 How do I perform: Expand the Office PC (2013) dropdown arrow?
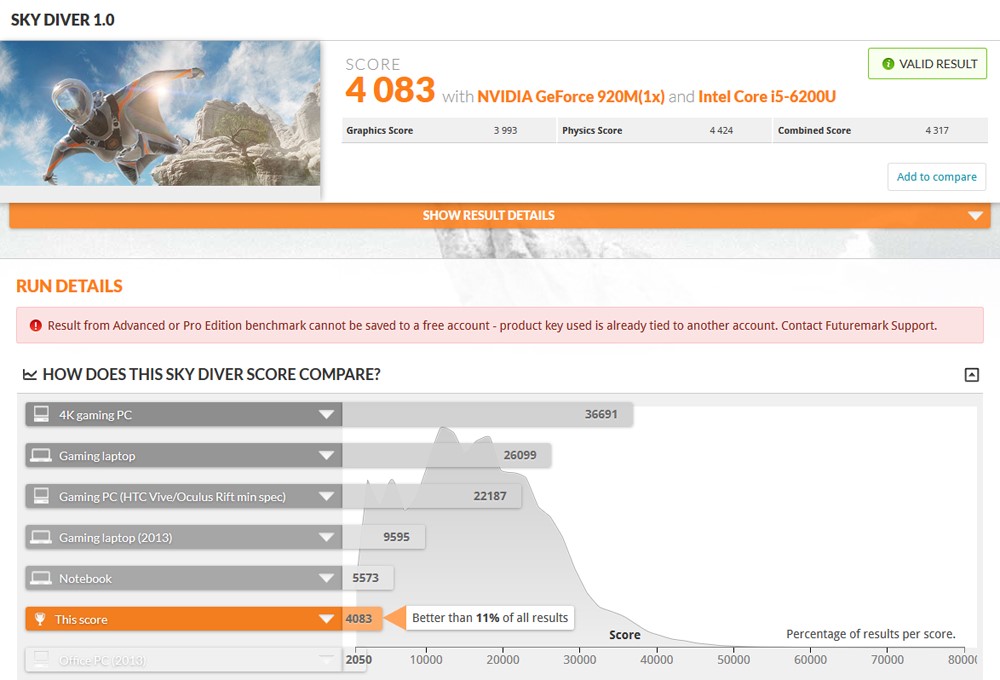pos(327,659)
